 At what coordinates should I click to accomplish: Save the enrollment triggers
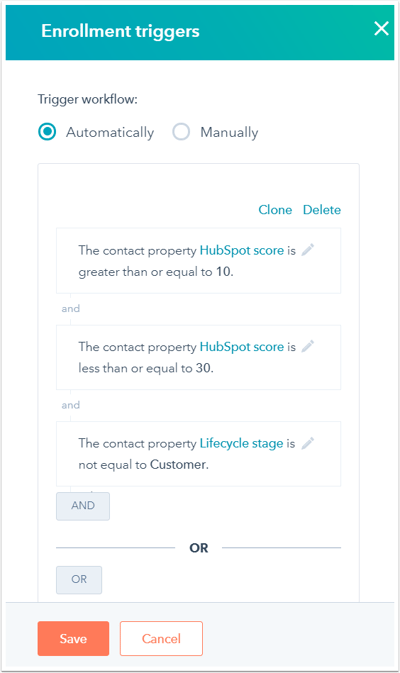(73, 639)
